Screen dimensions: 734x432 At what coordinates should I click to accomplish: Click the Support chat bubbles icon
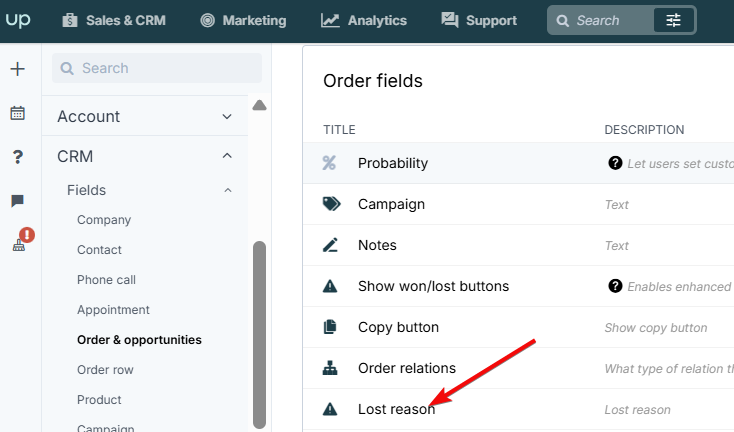point(450,20)
